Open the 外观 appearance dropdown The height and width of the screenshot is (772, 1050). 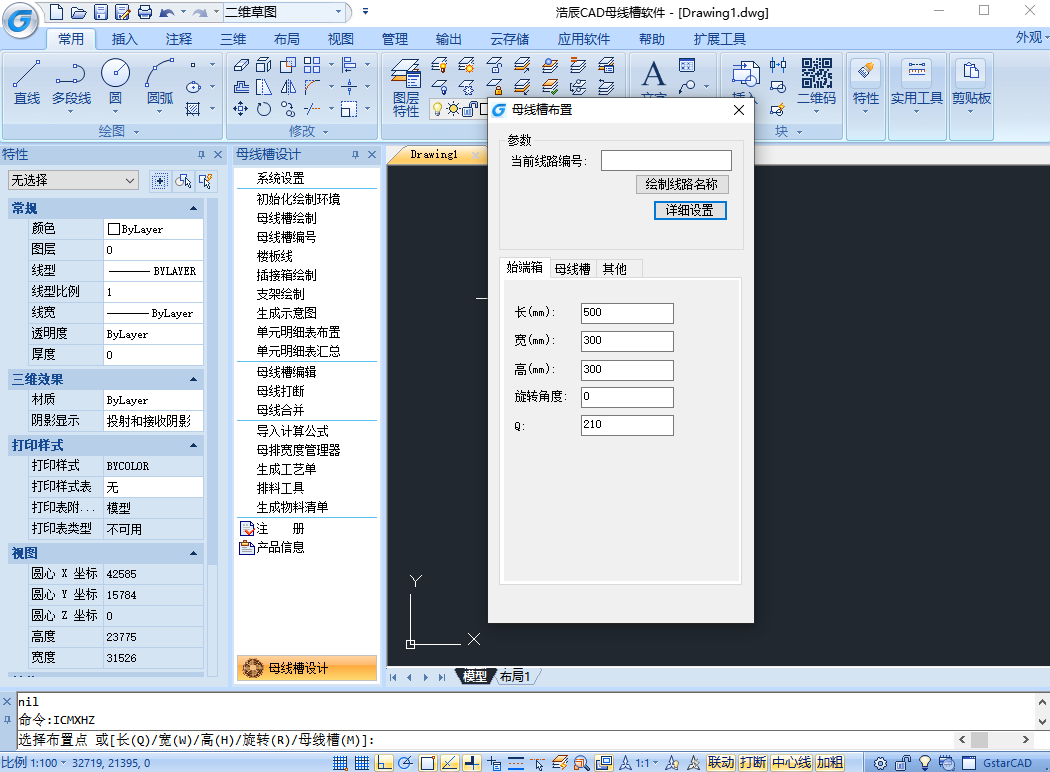coord(1031,37)
